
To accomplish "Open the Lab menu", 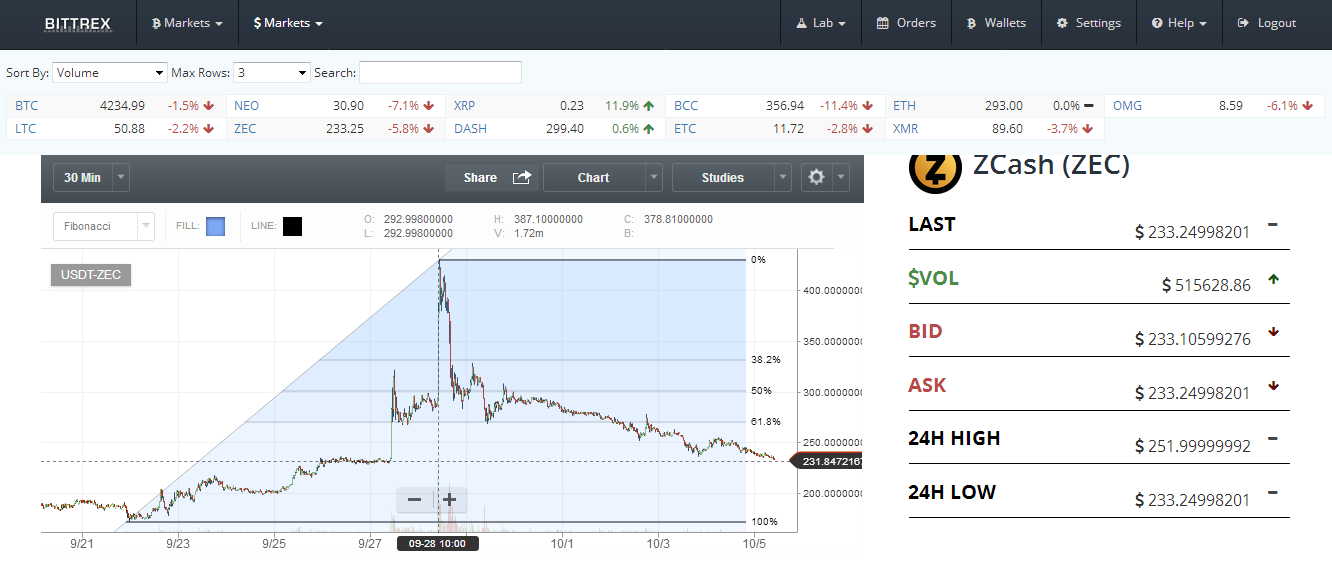I will click(x=821, y=23).
